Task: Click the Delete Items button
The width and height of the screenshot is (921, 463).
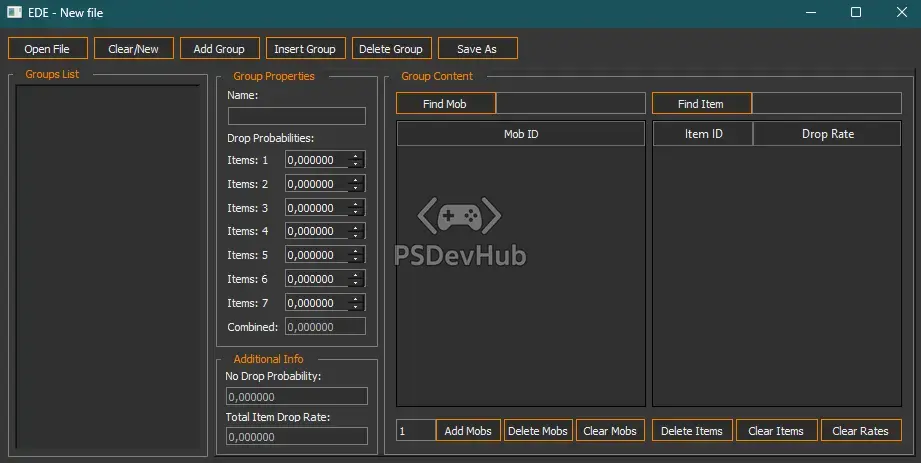Action: click(692, 431)
